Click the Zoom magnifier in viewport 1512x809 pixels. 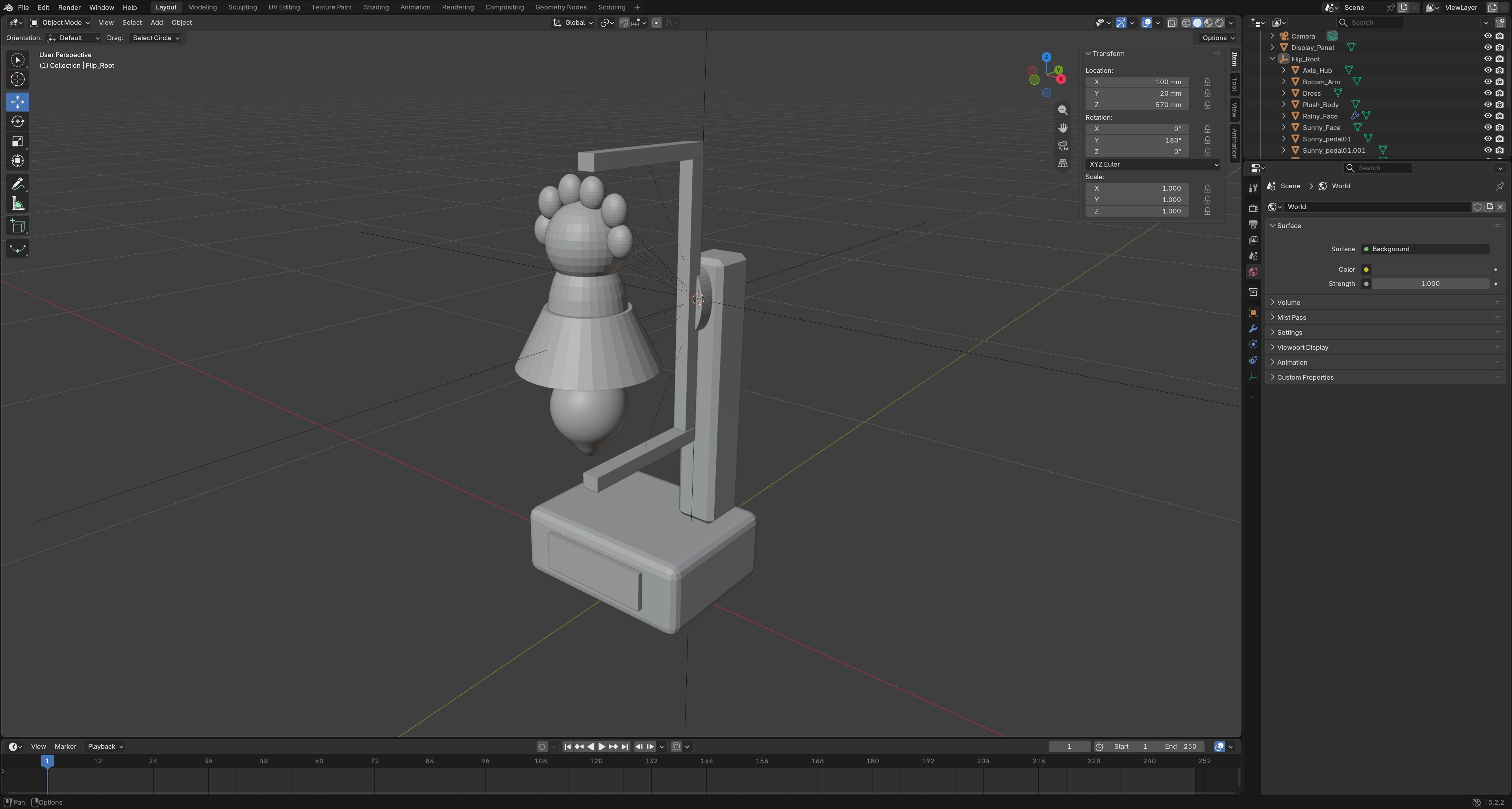[1062, 110]
